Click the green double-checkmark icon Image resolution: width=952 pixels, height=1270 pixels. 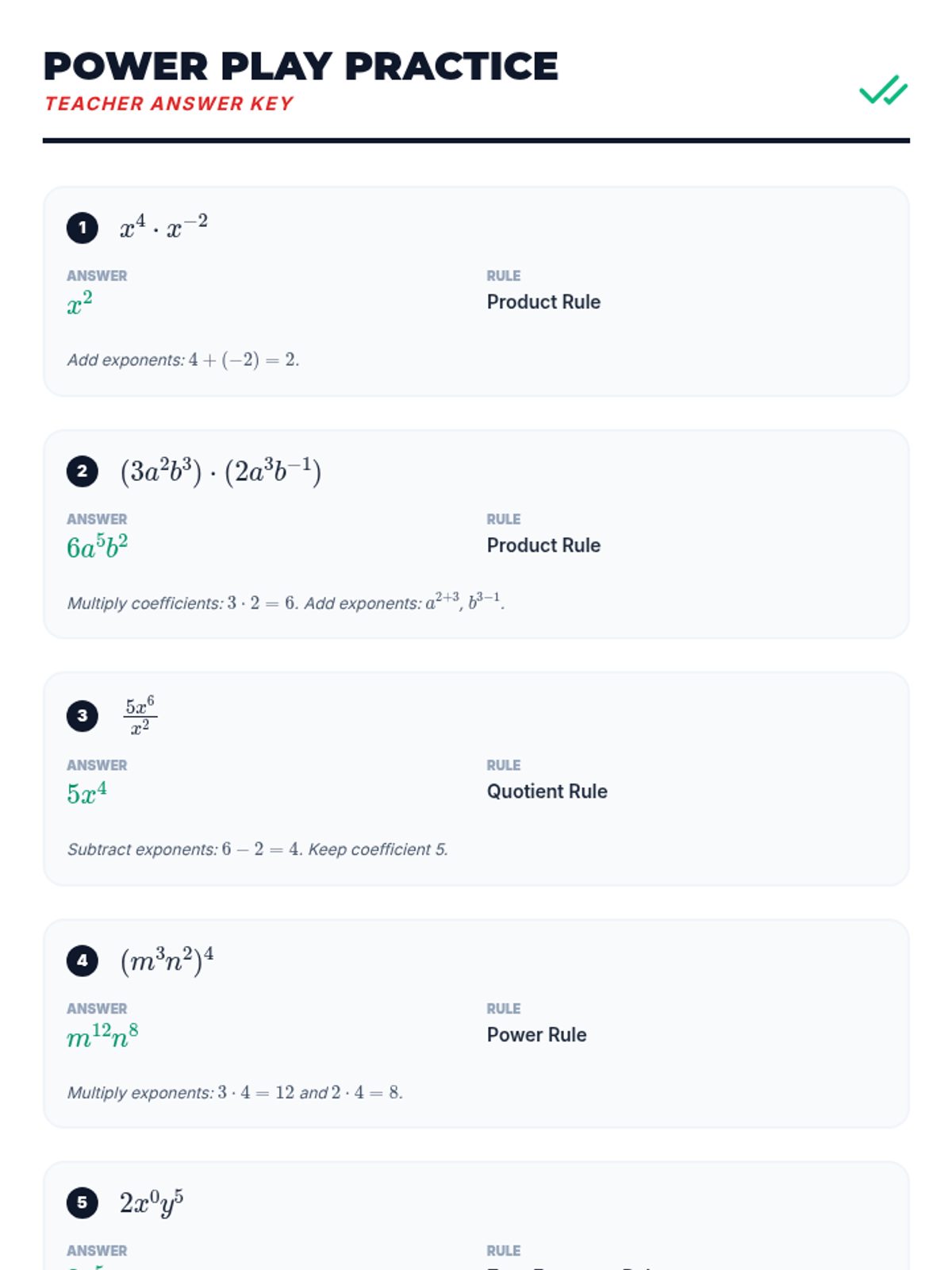(883, 90)
